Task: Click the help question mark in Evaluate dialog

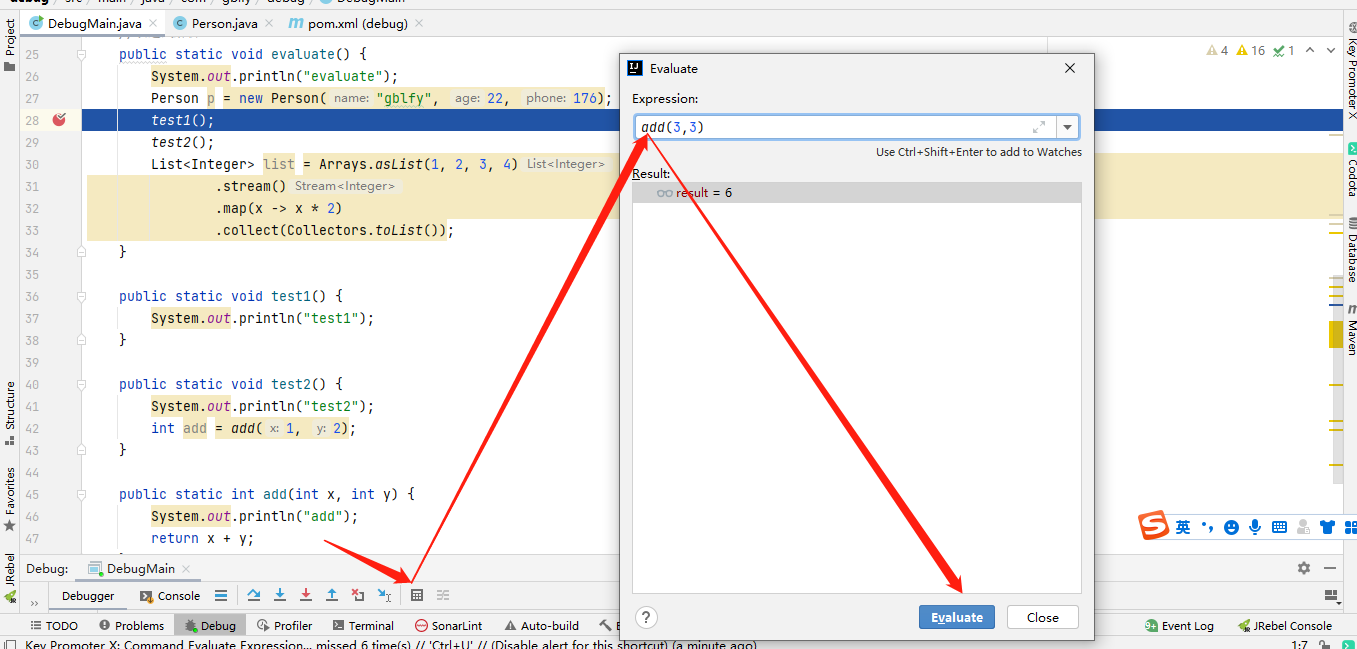Action: pos(647,617)
